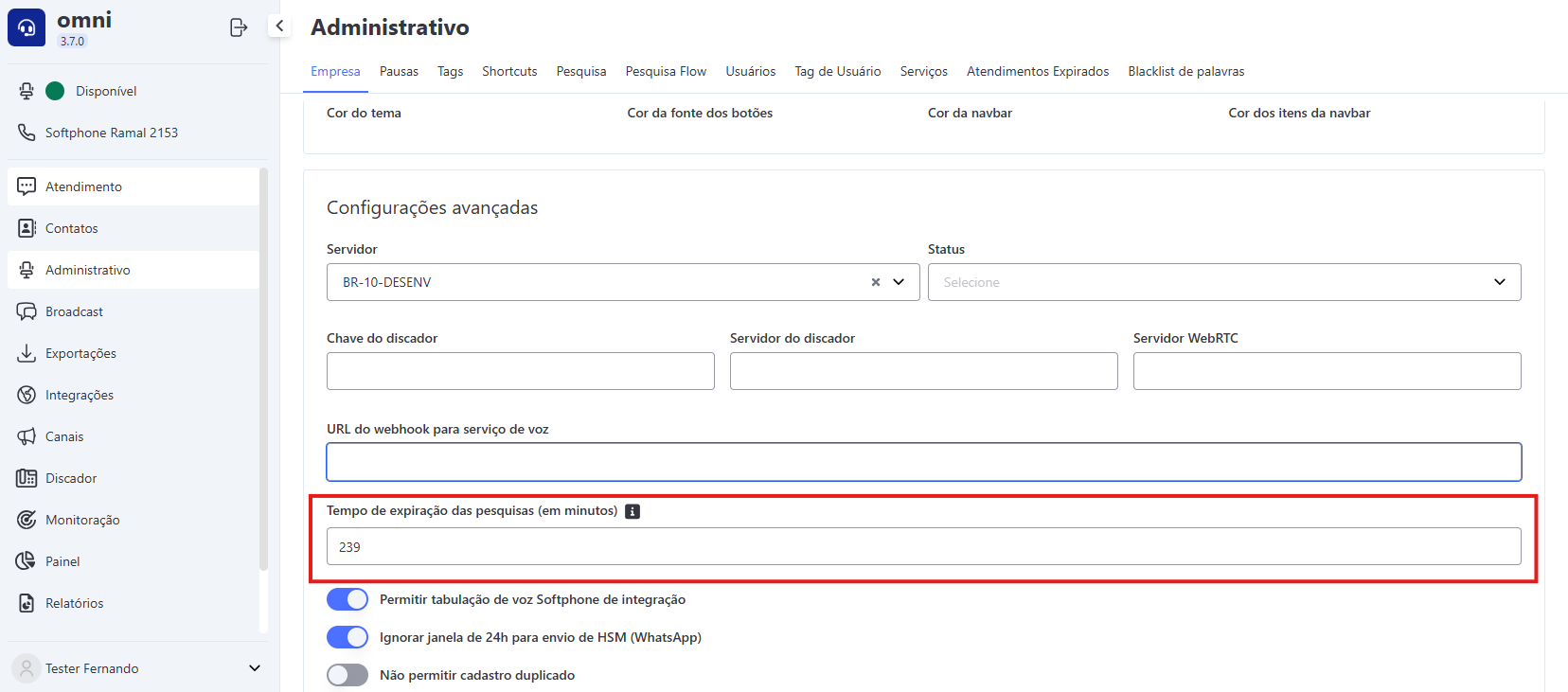Click the Exportações download icon

pos(27,353)
